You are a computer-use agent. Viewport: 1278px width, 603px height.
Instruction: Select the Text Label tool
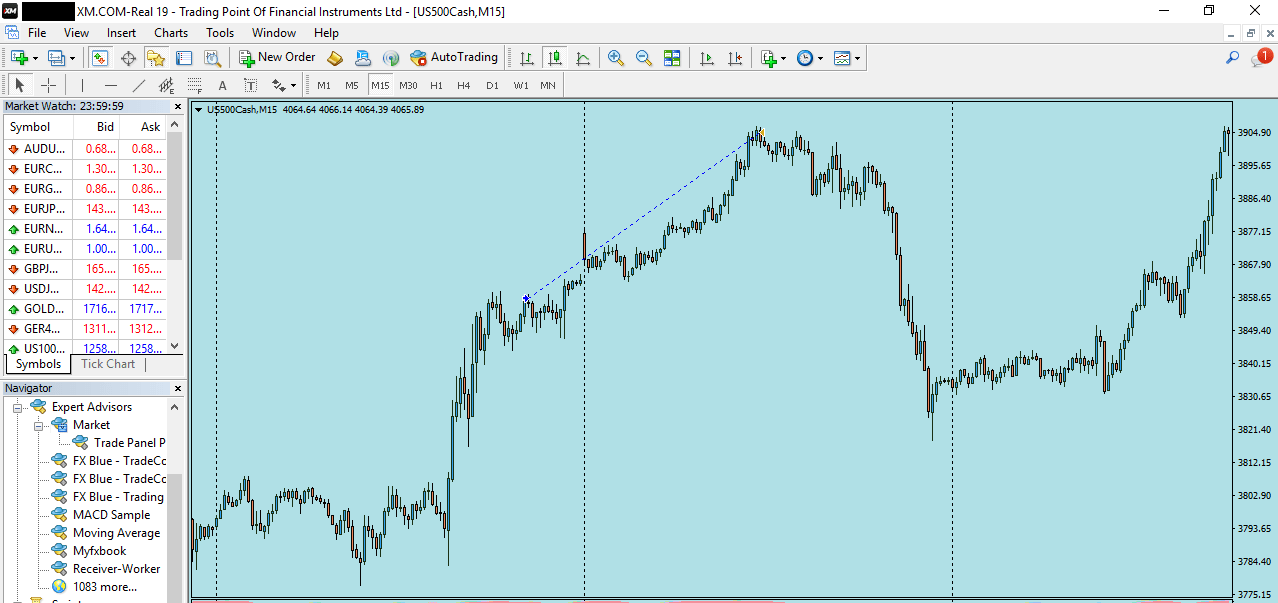(x=251, y=85)
